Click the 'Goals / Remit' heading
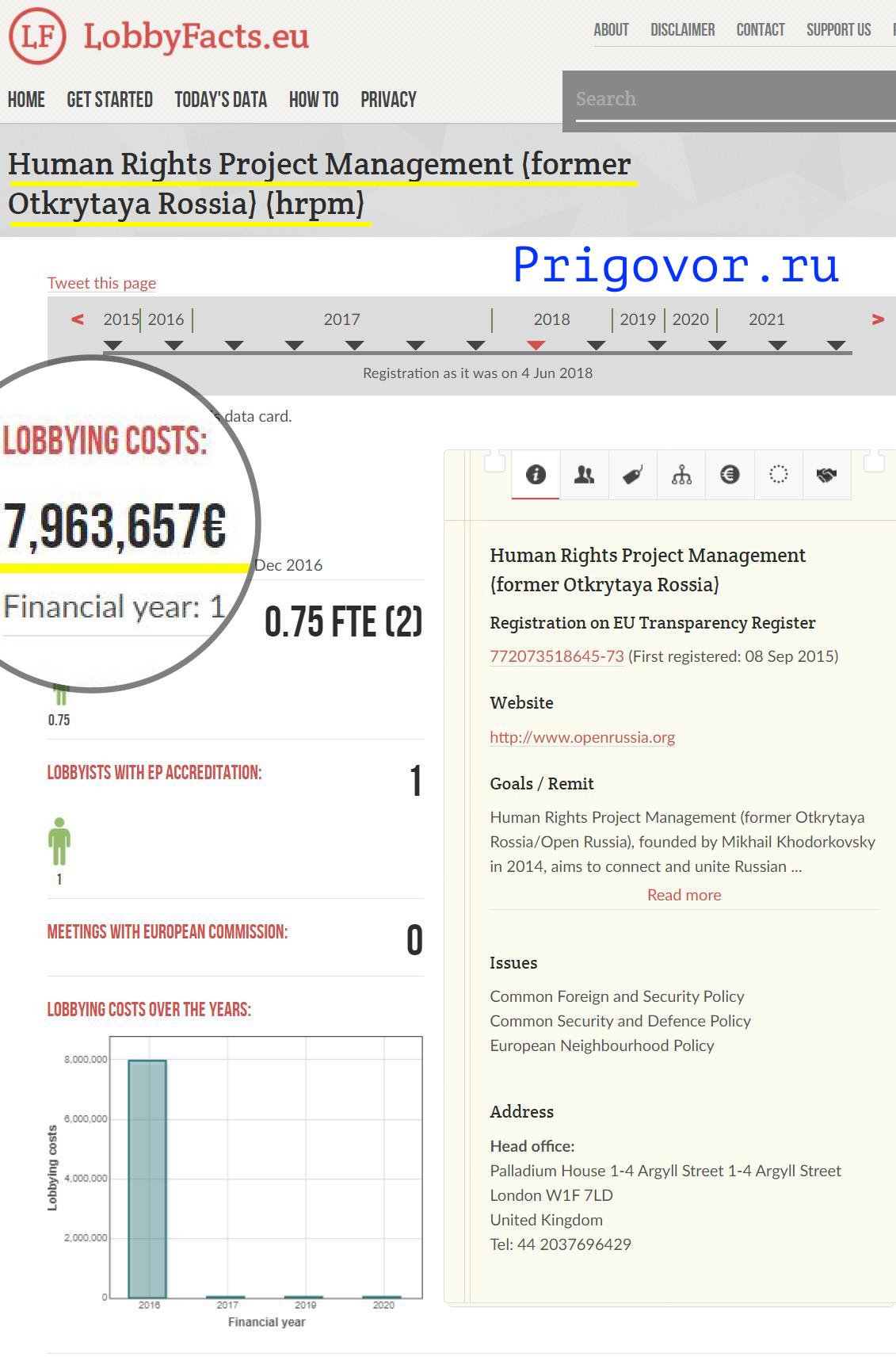The height and width of the screenshot is (1357, 896). tap(542, 784)
